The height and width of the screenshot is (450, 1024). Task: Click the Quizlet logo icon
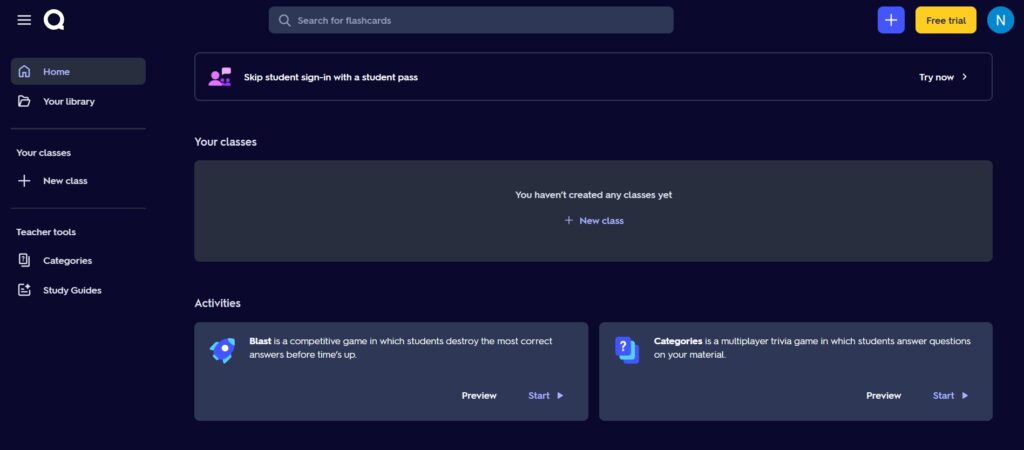[54, 20]
